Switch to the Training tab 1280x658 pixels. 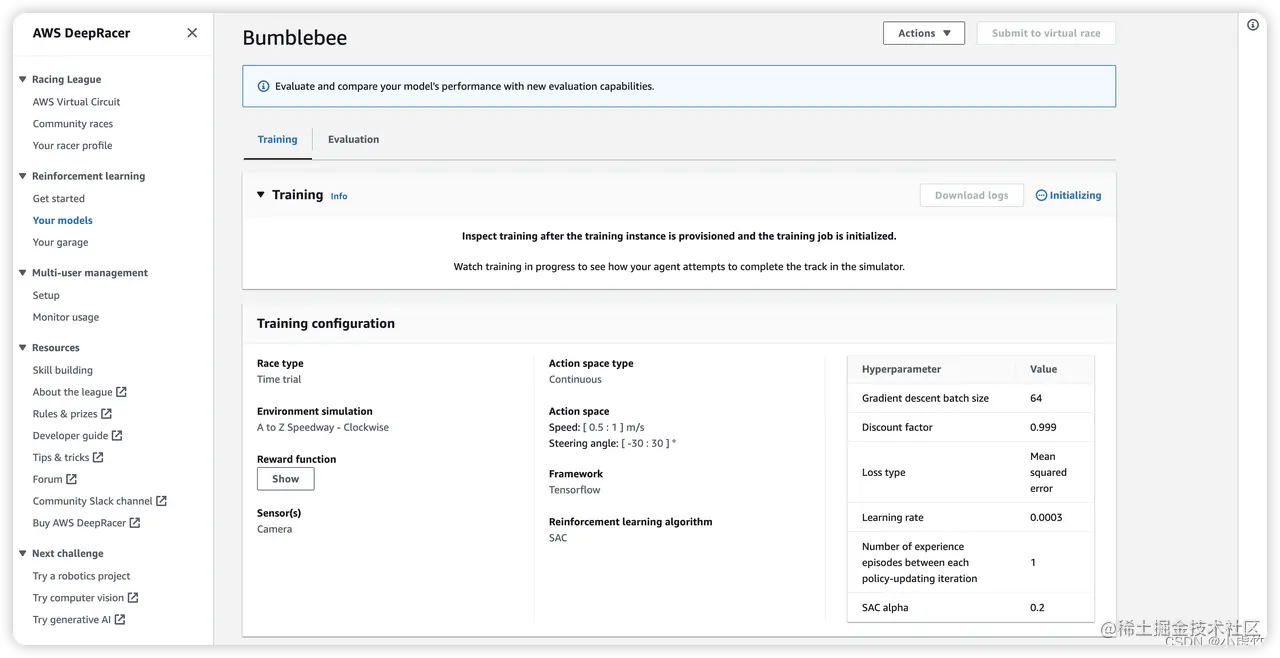coord(277,140)
